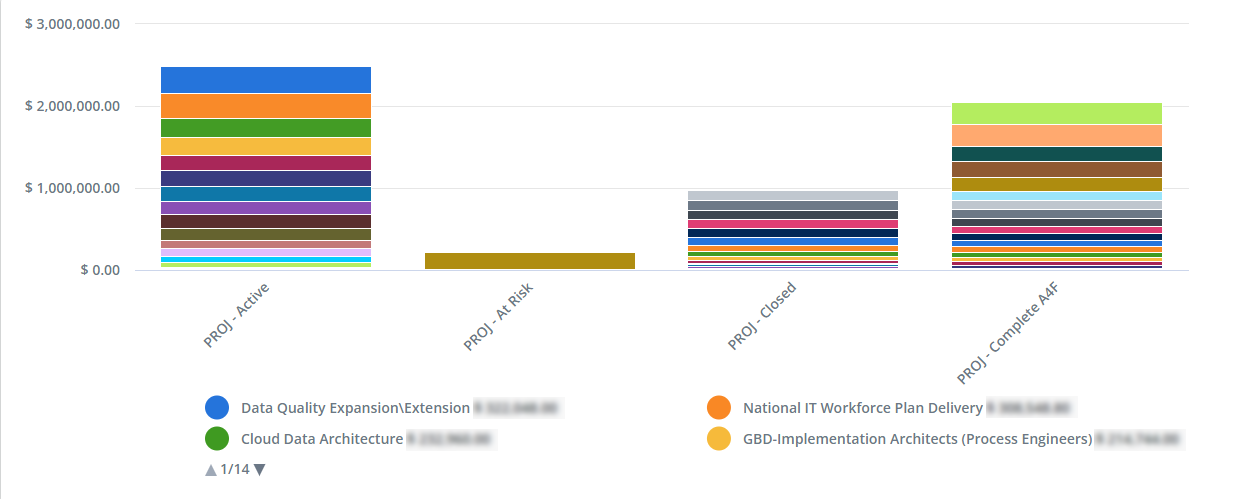Click light green top segment of Complete A4F bar
The height and width of the screenshot is (499, 1234).
click(x=1057, y=113)
